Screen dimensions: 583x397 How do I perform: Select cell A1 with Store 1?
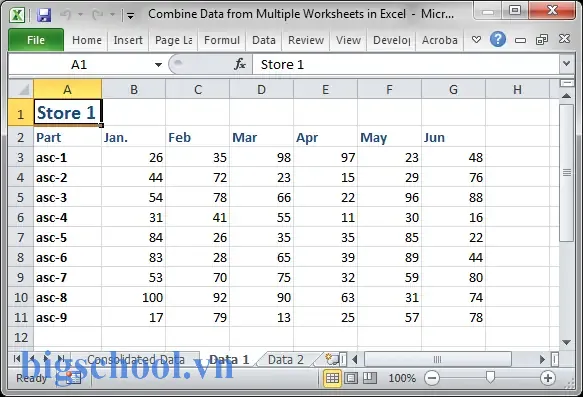[67, 112]
